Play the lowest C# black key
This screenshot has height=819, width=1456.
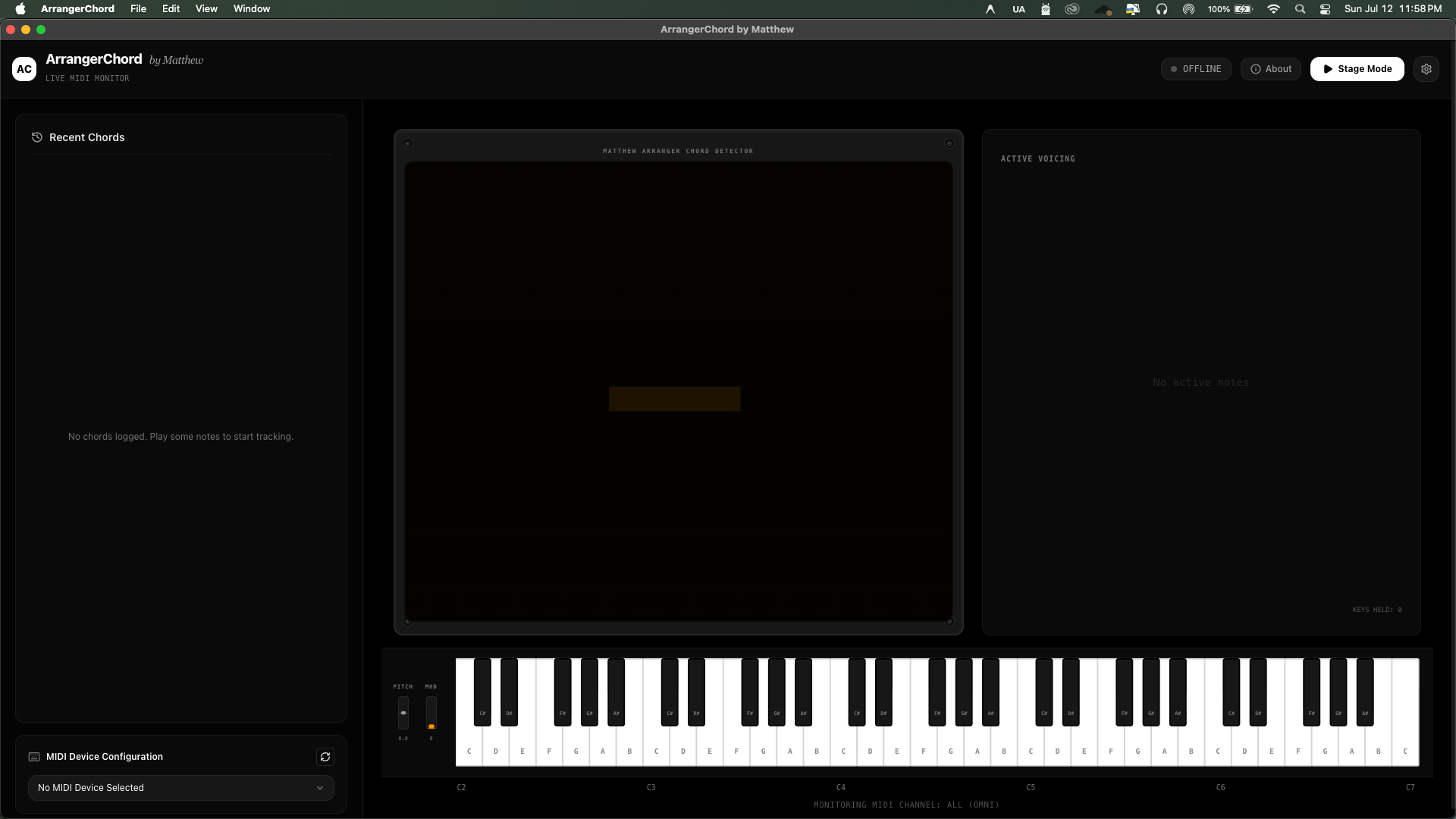[482, 692]
